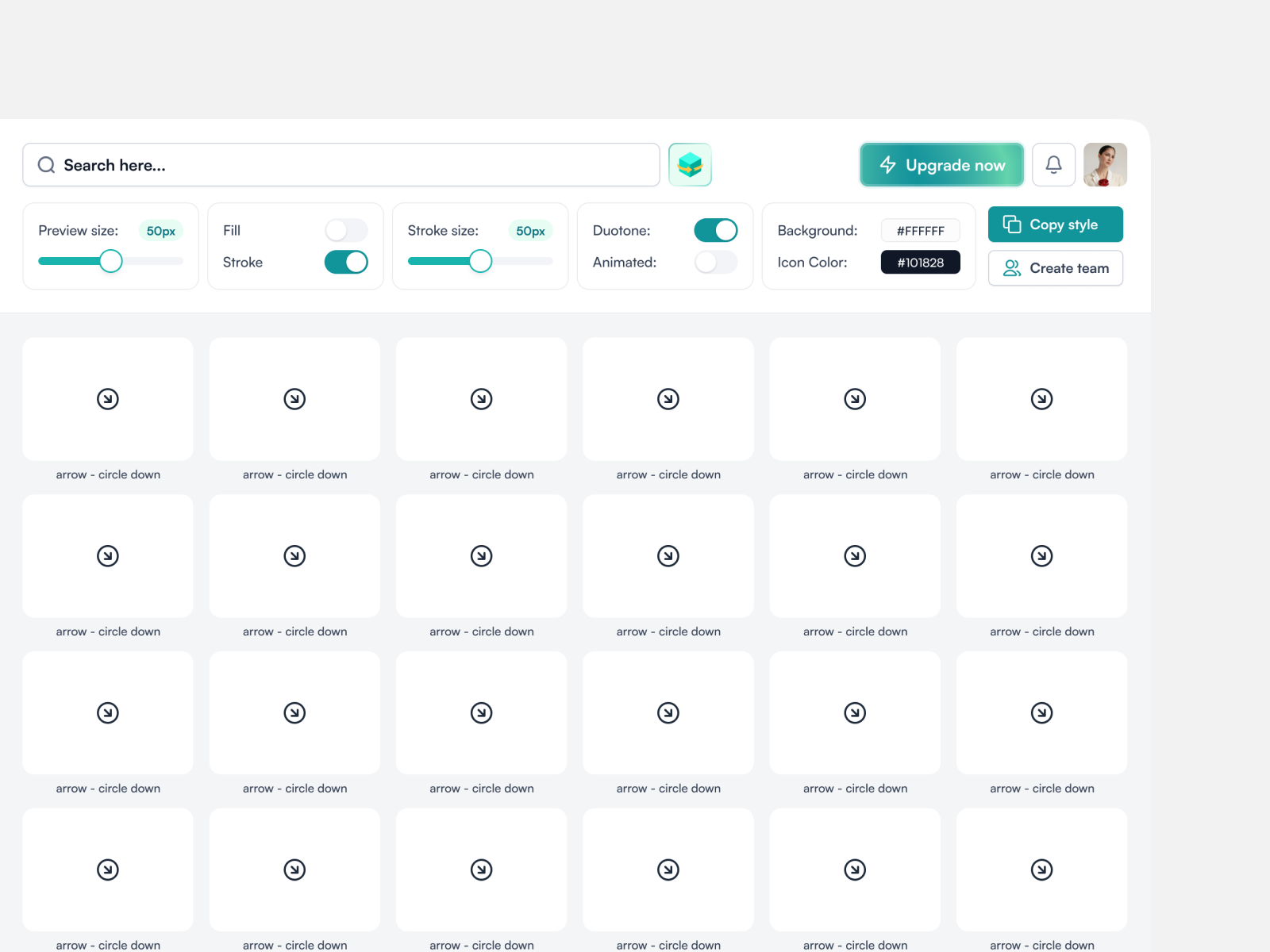Click the Create team button
The image size is (1270, 952).
coord(1055,268)
